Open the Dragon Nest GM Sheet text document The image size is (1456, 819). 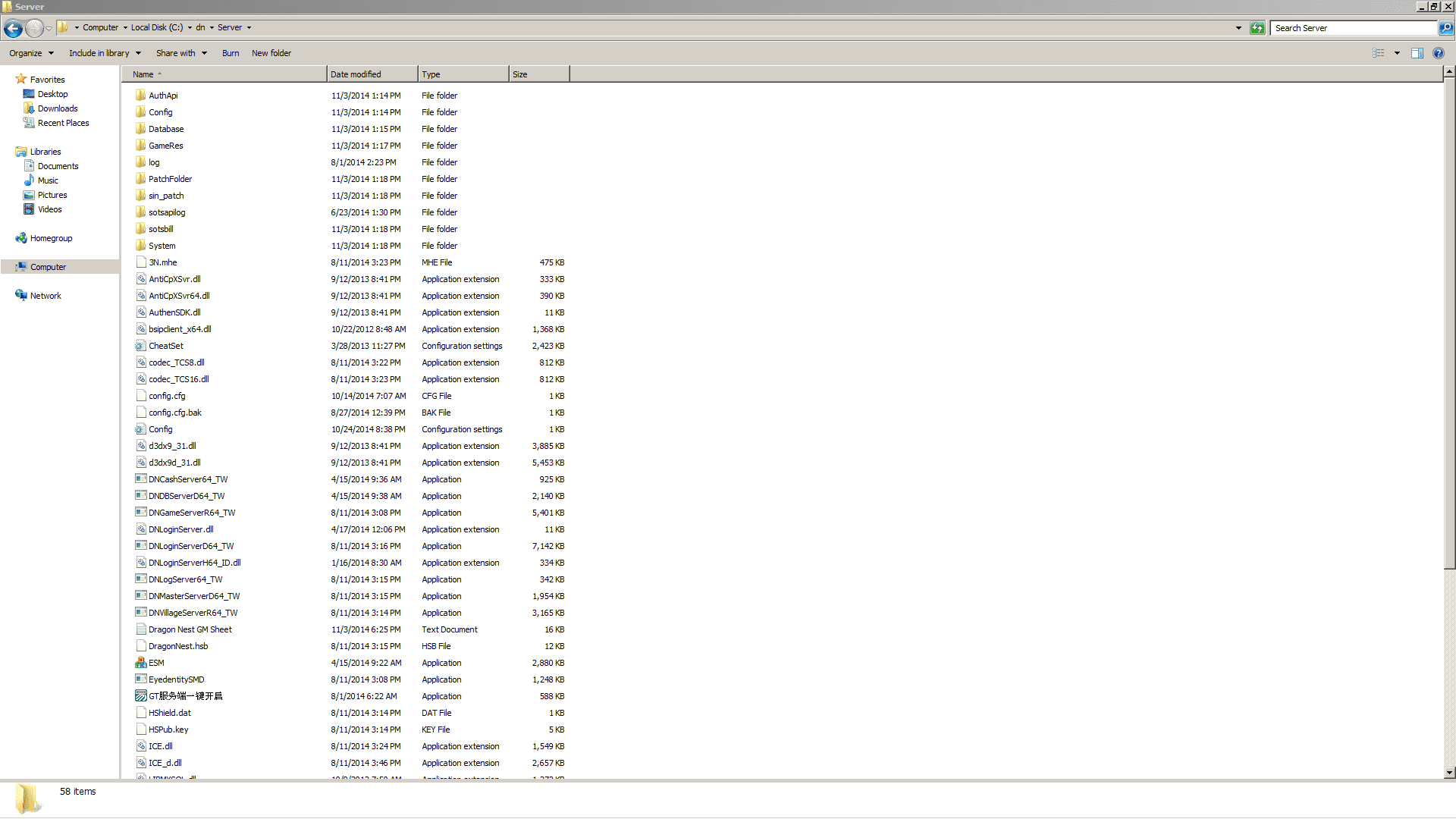(190, 629)
